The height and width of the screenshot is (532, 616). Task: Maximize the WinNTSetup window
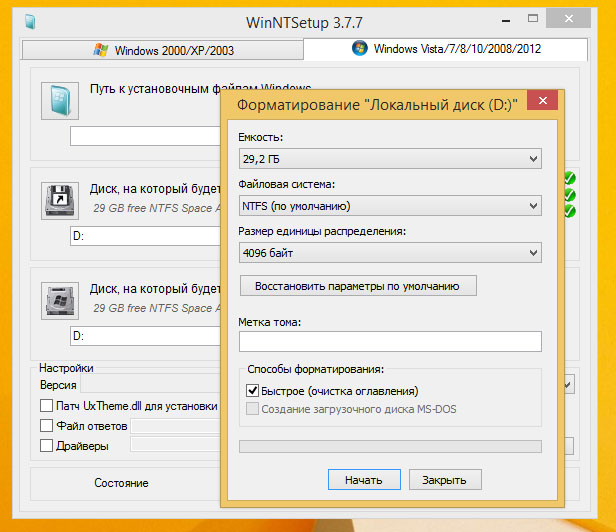coord(533,18)
